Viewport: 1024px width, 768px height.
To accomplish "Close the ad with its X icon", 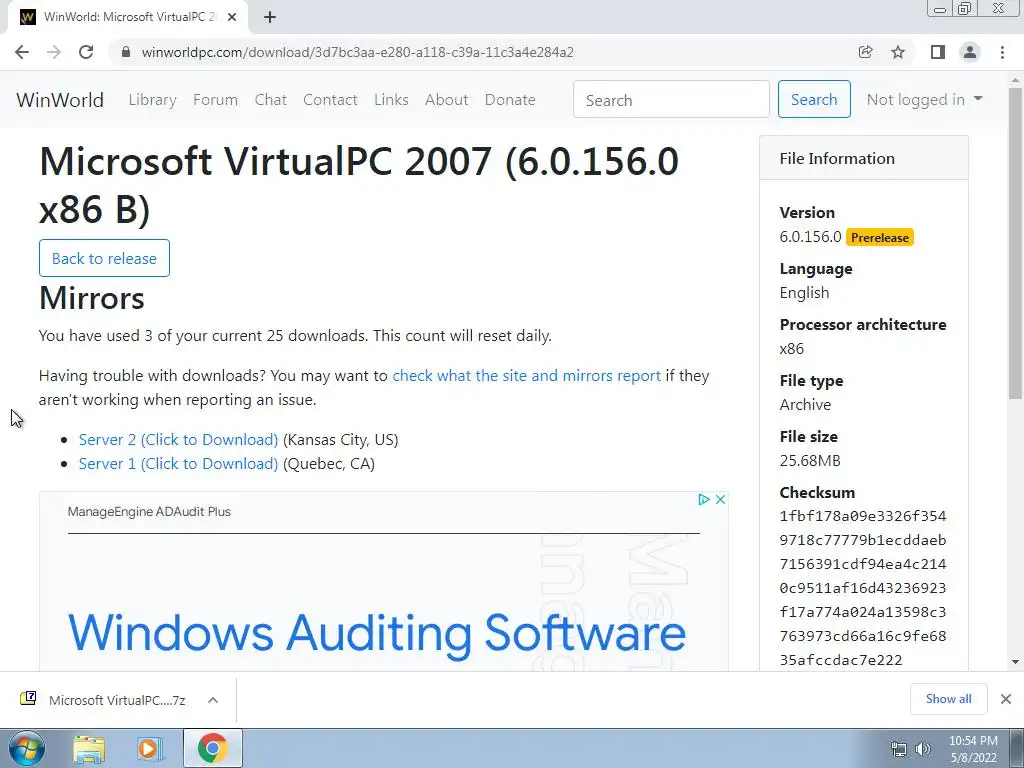I will click(x=720, y=500).
